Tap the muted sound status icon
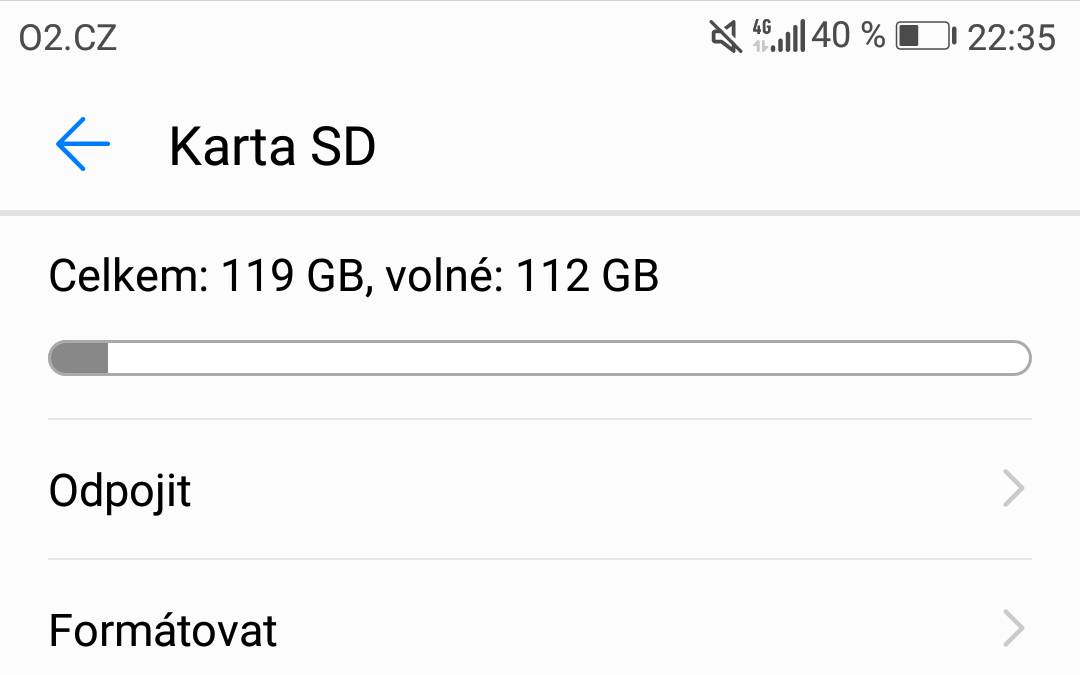The width and height of the screenshot is (1080, 675). tap(726, 36)
